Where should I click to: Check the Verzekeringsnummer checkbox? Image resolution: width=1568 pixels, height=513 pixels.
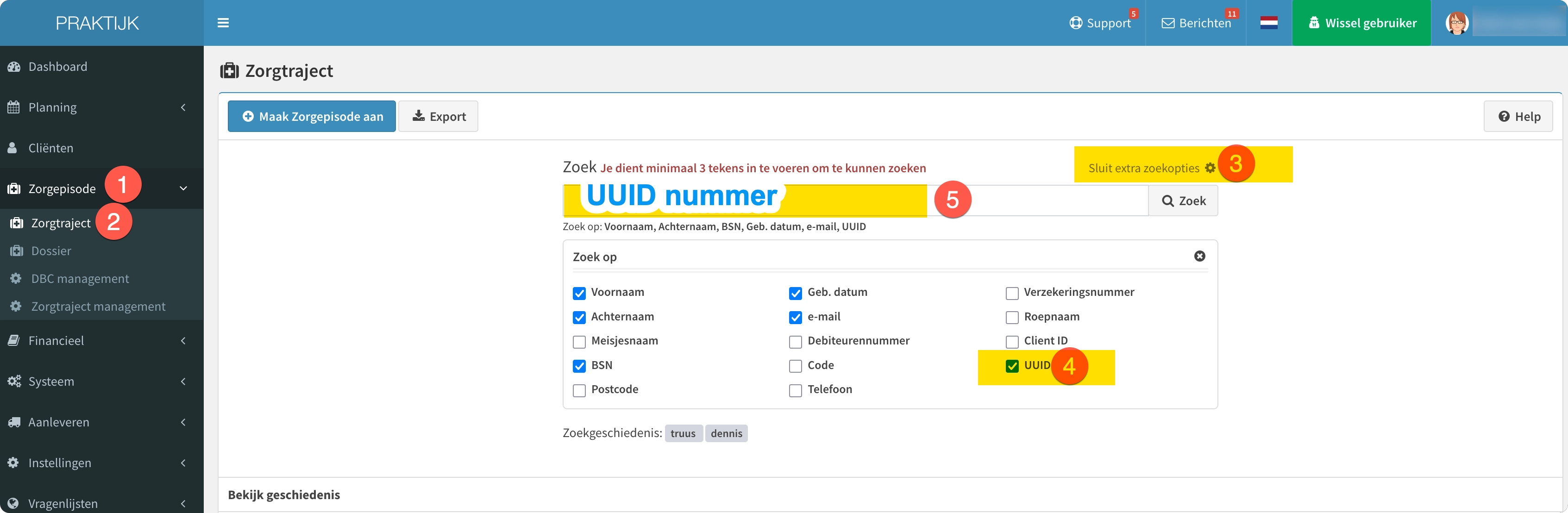tap(1012, 294)
